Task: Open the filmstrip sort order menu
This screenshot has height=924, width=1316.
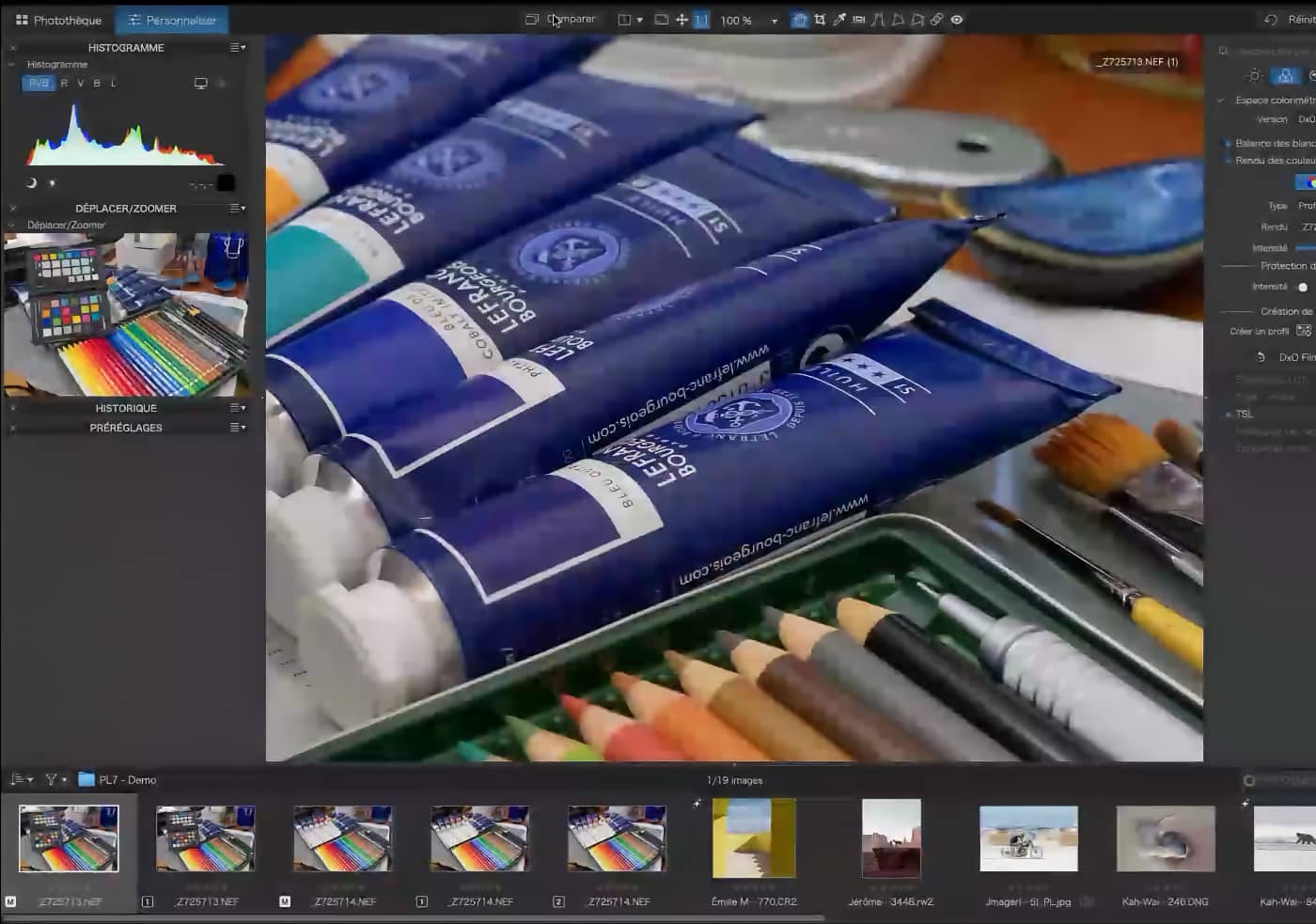Action: (x=21, y=779)
